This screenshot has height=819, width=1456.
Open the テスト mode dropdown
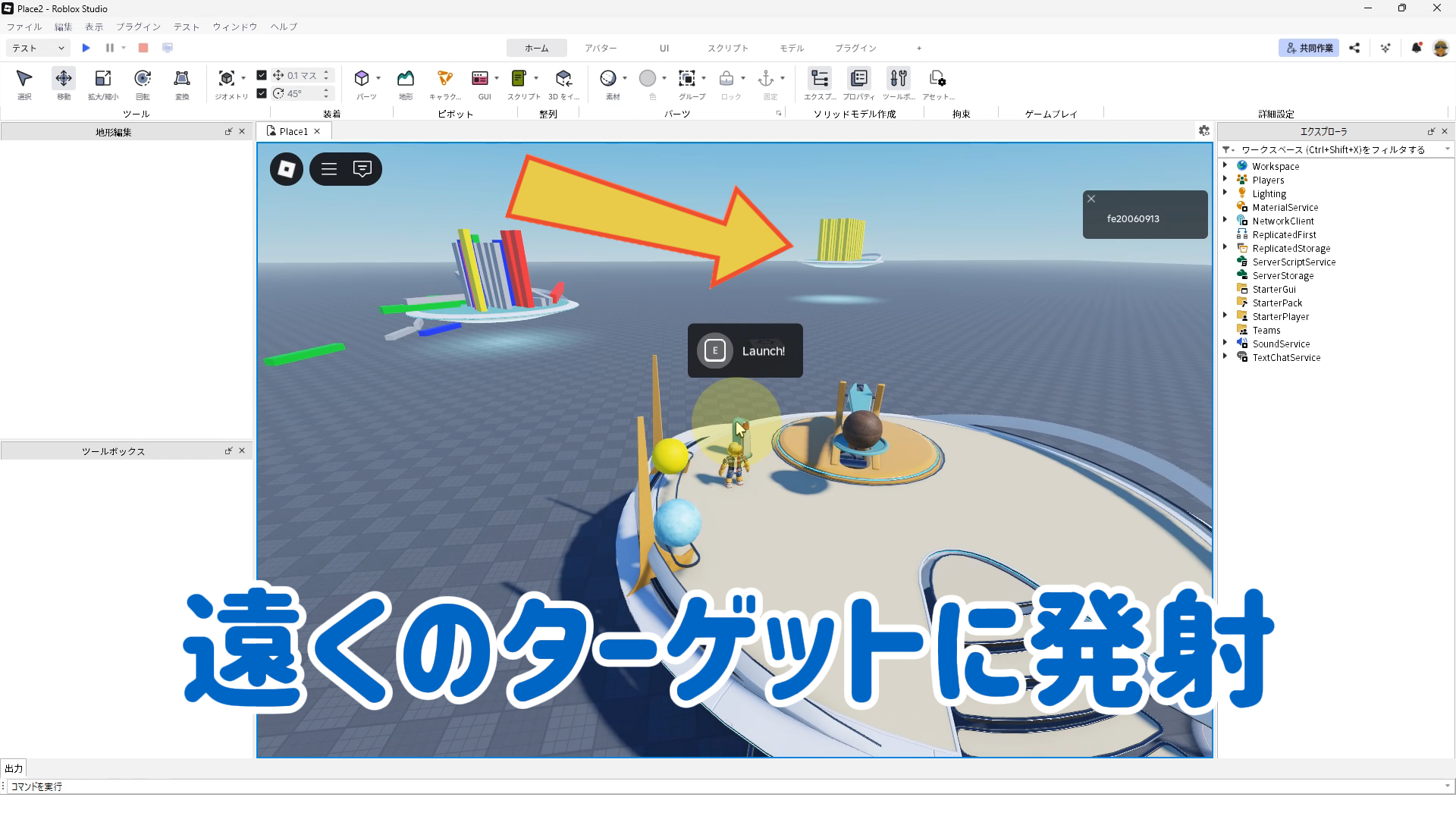coord(38,48)
